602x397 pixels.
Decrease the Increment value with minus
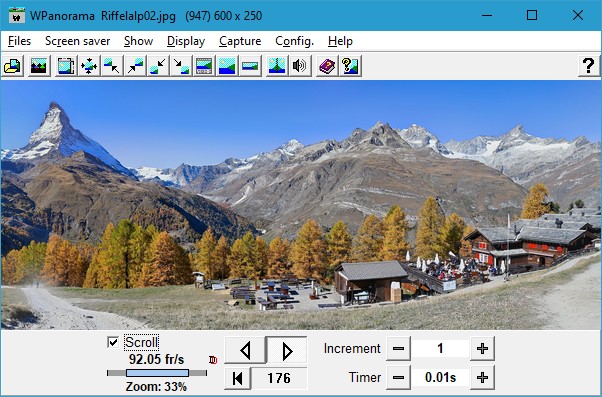tap(399, 348)
